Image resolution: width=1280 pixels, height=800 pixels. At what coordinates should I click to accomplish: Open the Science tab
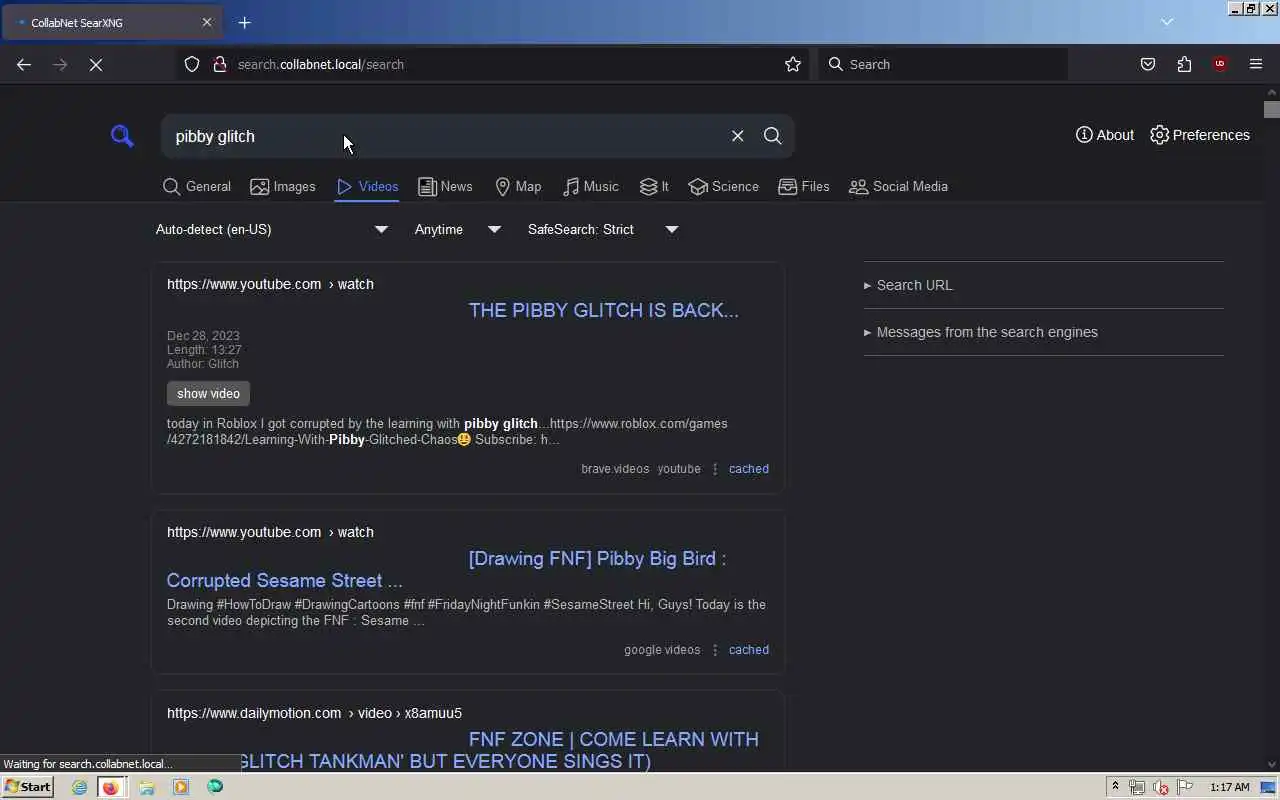point(724,187)
